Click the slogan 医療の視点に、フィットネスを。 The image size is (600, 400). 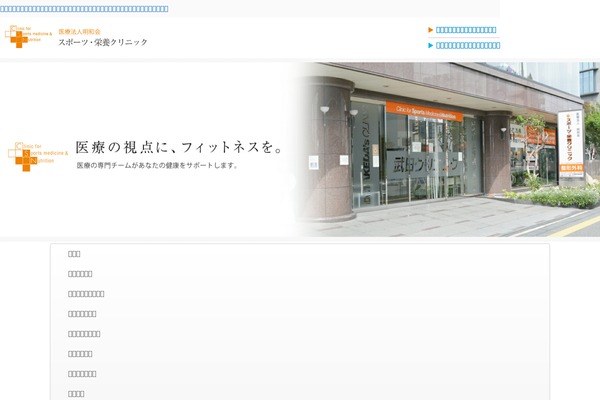pos(179,147)
